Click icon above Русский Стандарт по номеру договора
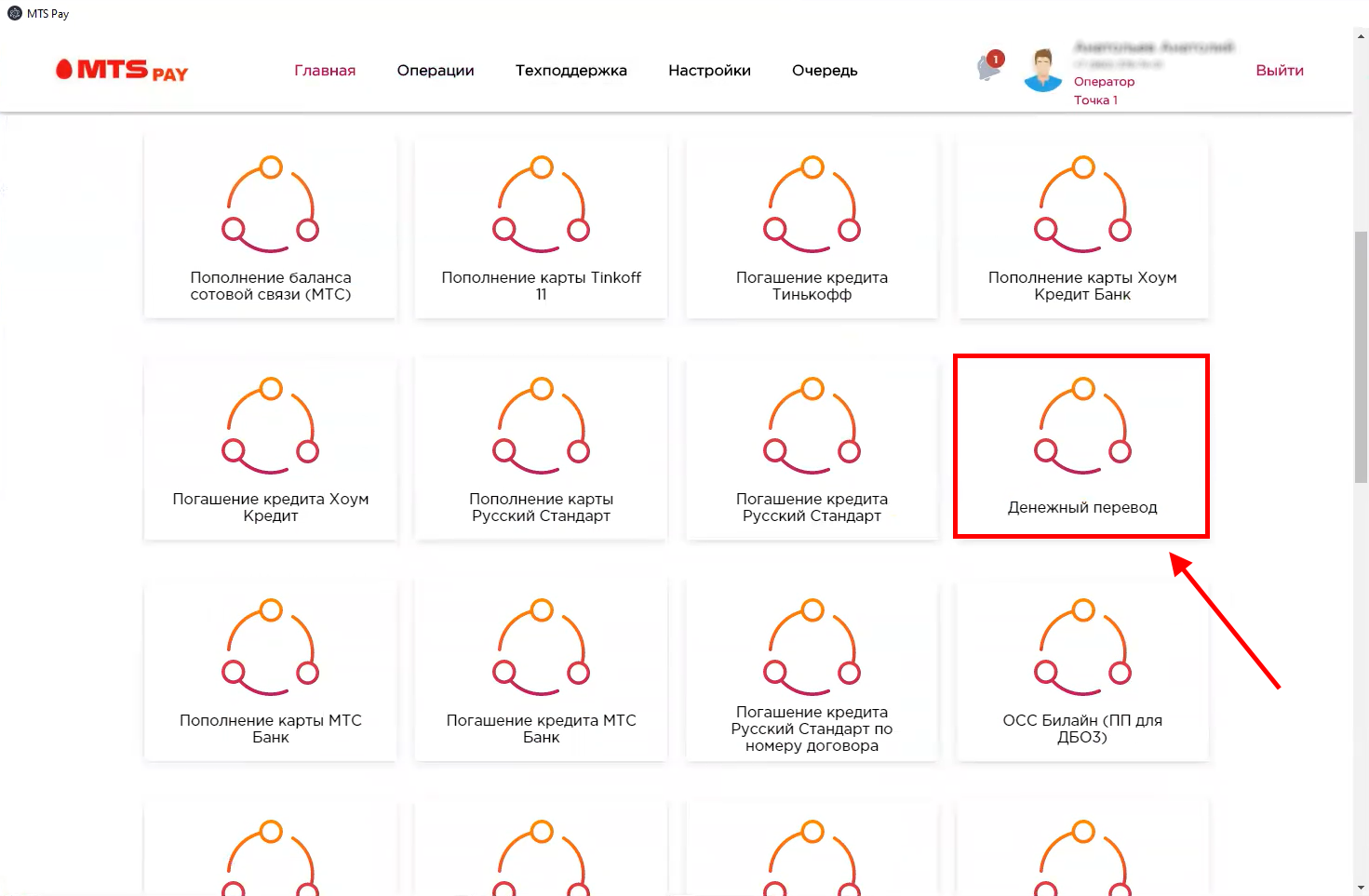The width and height of the screenshot is (1369, 896). [812, 647]
